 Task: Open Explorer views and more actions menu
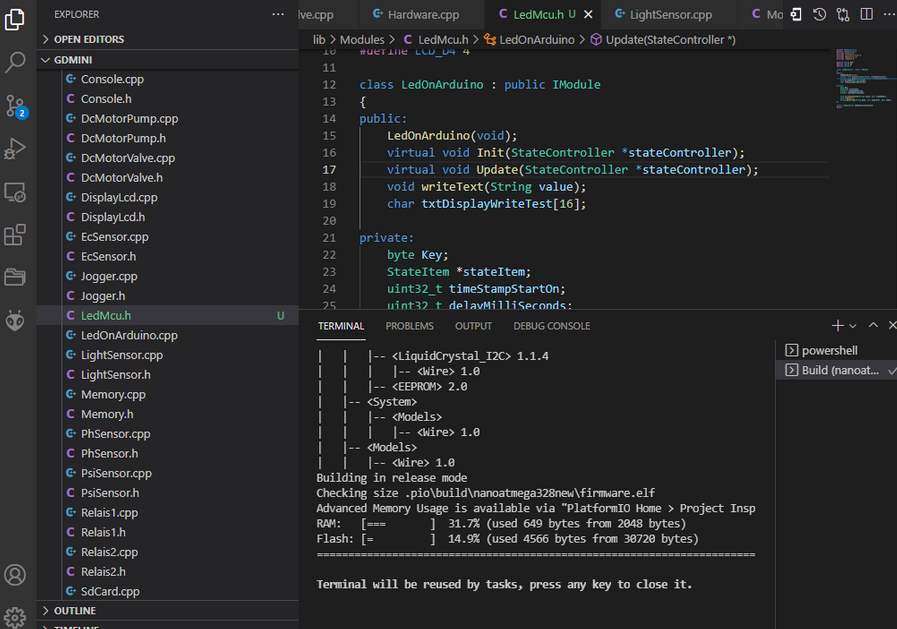click(x=278, y=14)
